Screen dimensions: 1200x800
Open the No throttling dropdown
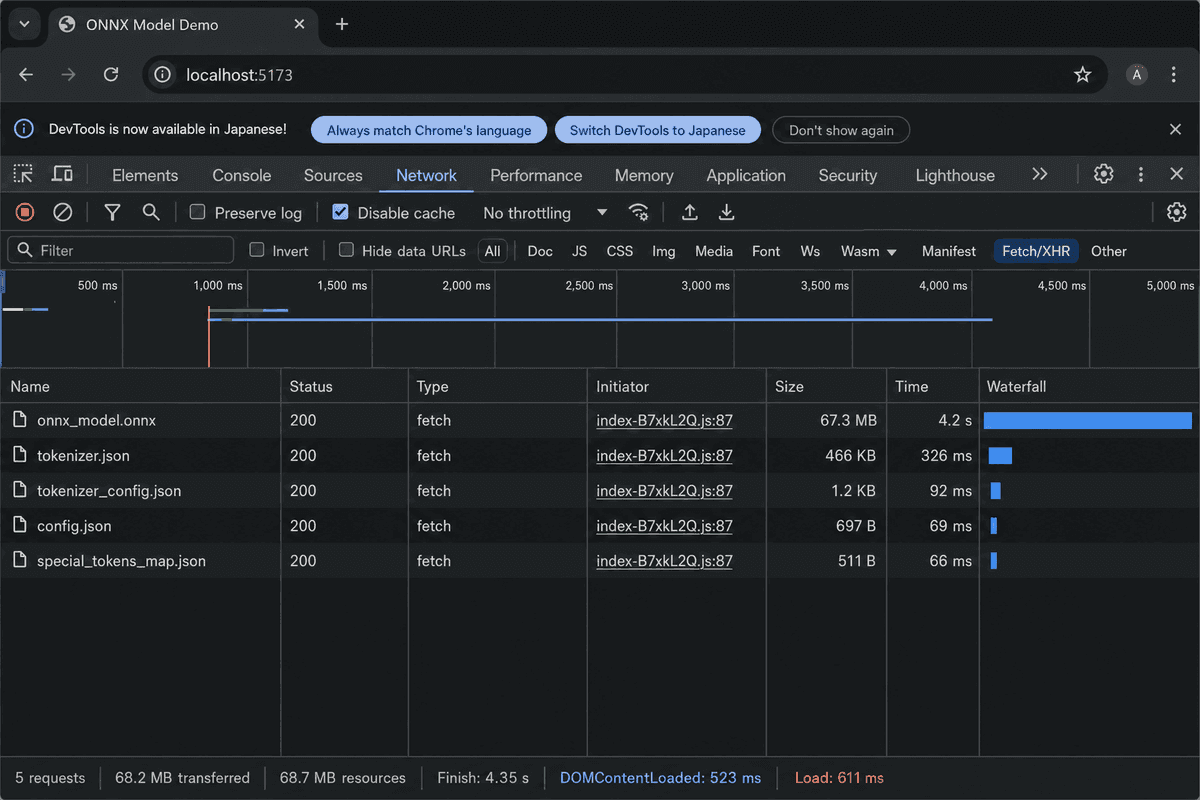pyautogui.click(x=545, y=212)
